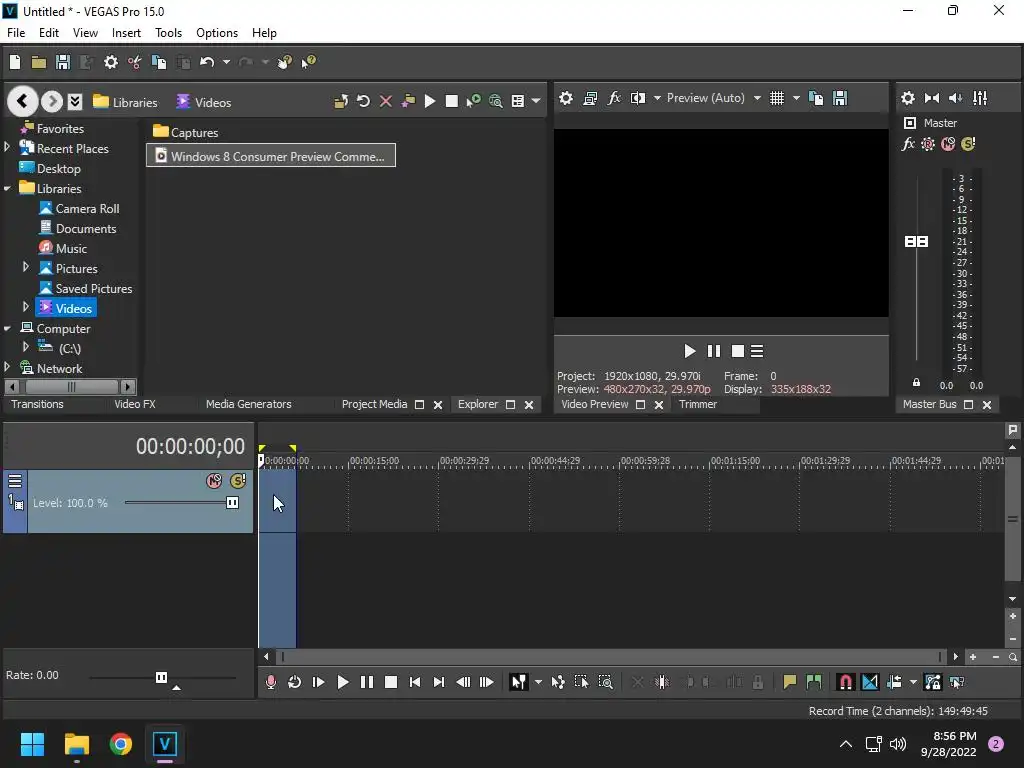Open the What's This help icon

click(308, 62)
